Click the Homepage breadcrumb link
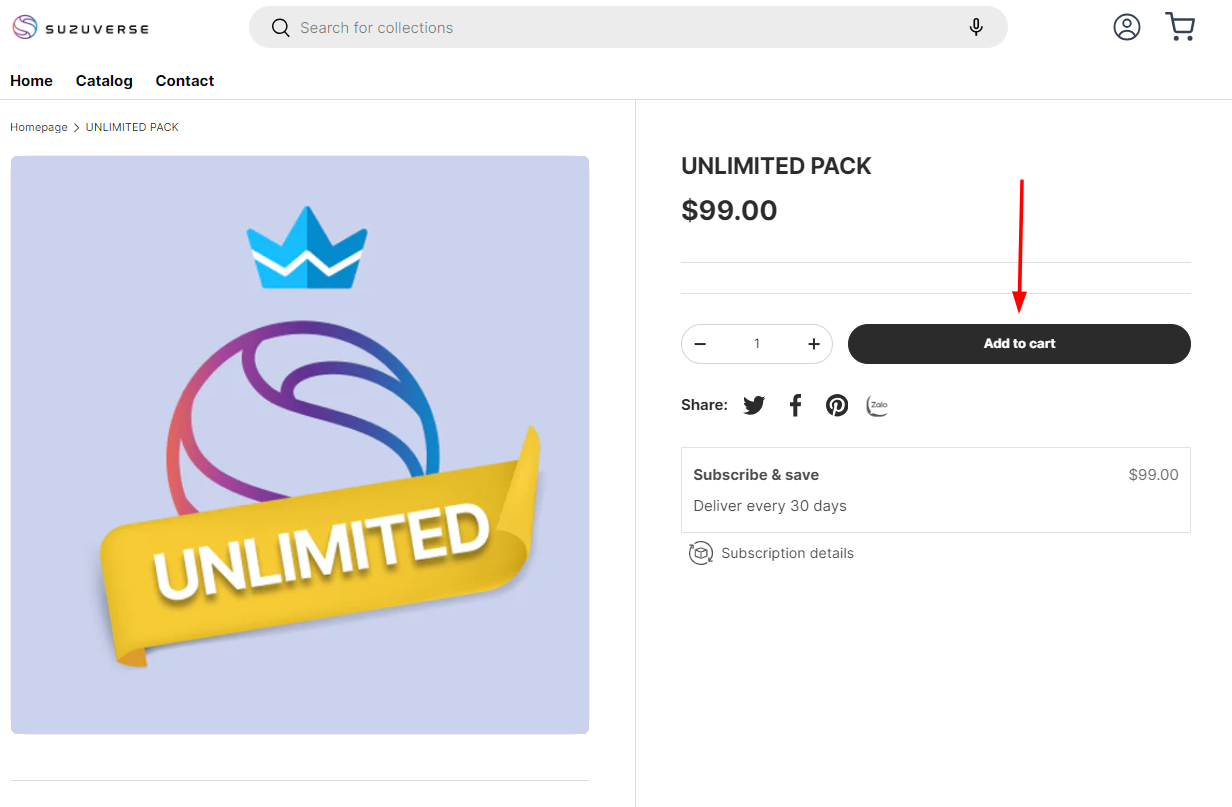Viewport: 1232px width, 807px height. 39,127
